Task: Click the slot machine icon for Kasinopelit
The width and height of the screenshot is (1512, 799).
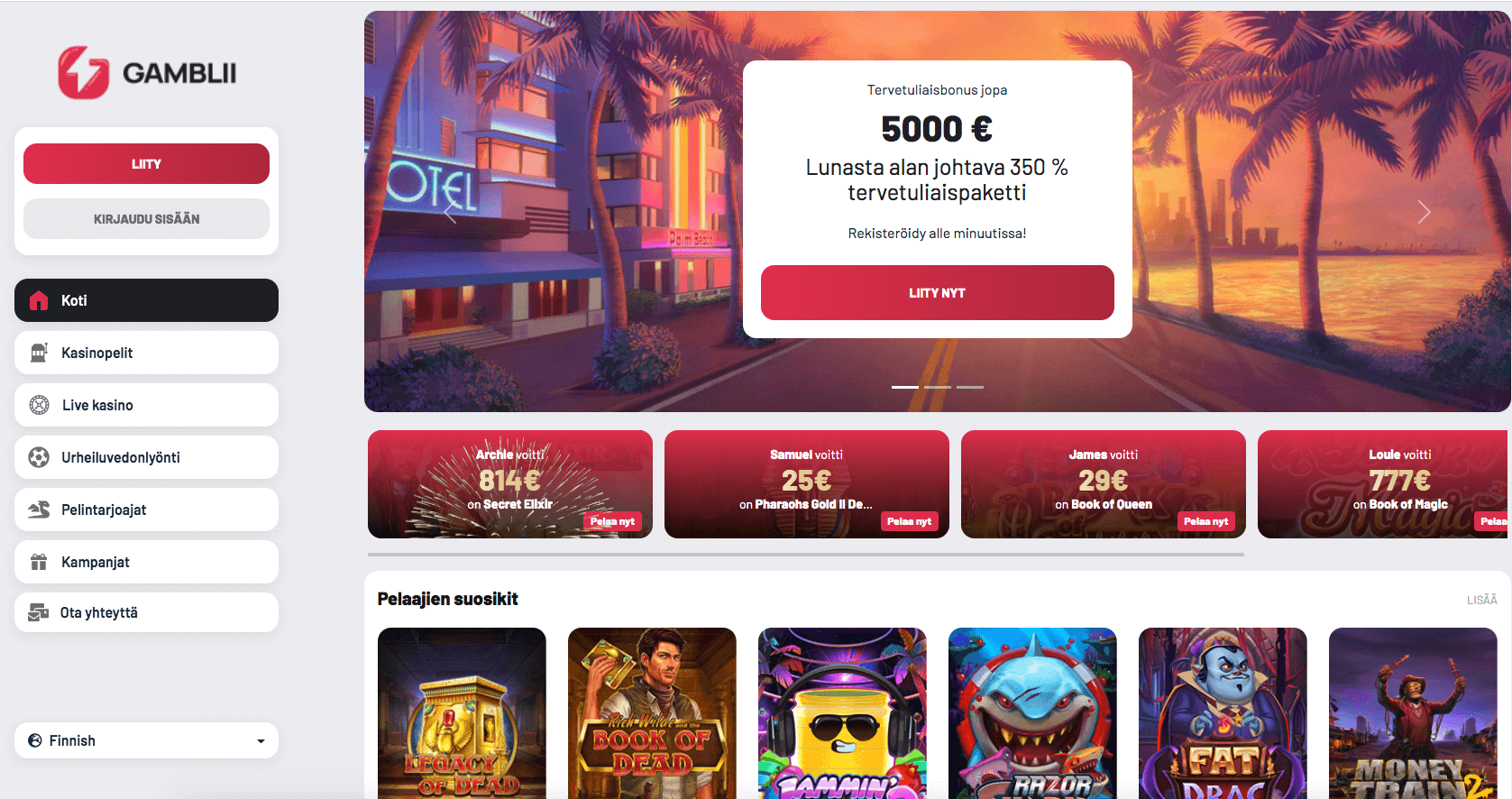Action: (x=39, y=353)
